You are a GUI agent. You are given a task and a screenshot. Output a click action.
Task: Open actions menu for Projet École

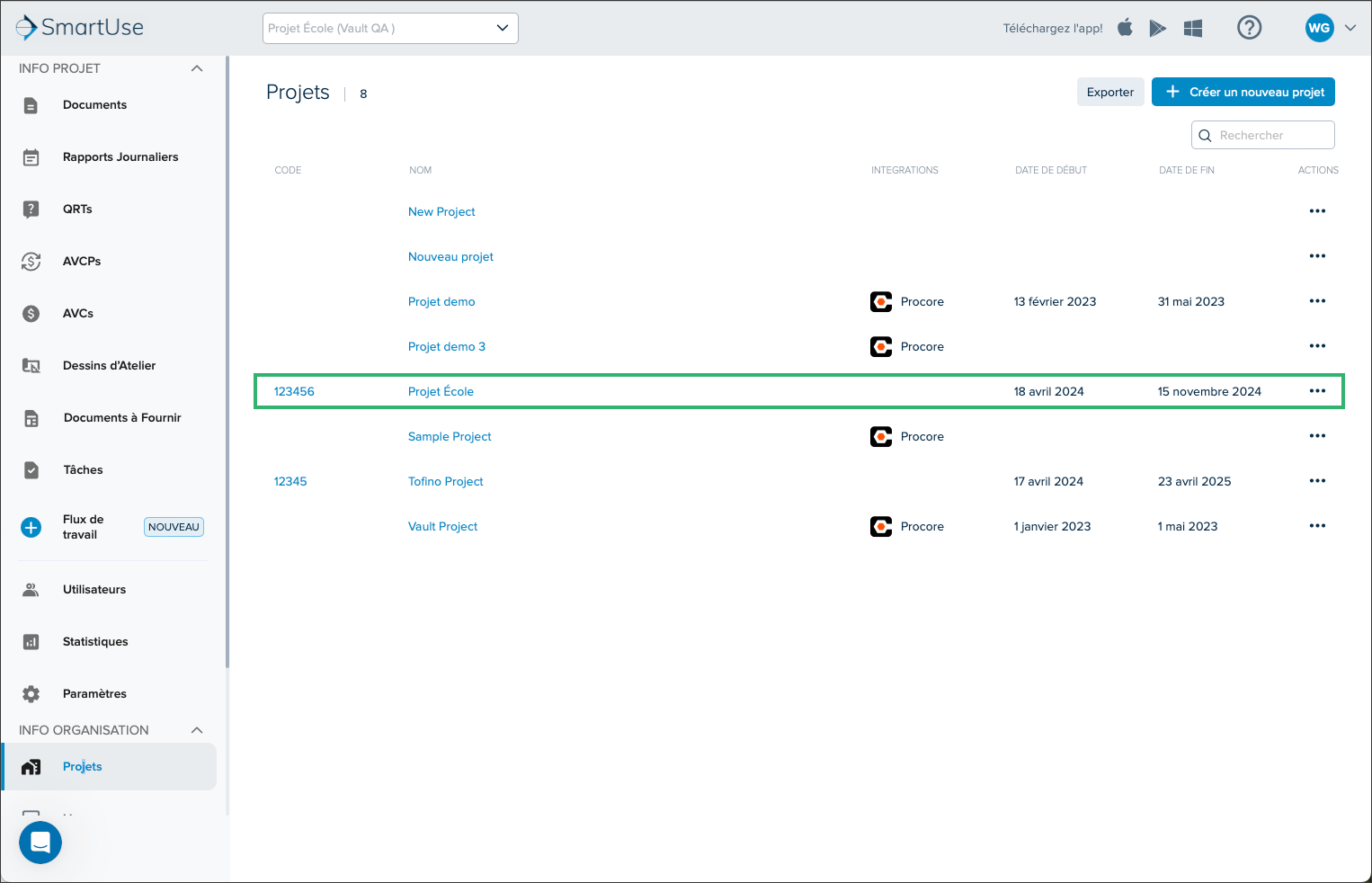tap(1317, 391)
